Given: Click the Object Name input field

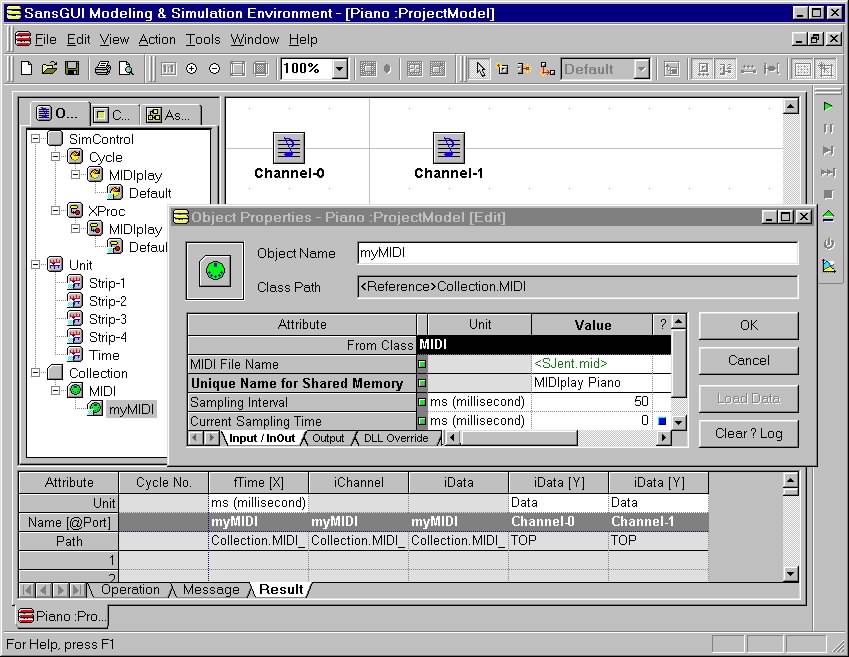Looking at the screenshot, I should point(577,253).
